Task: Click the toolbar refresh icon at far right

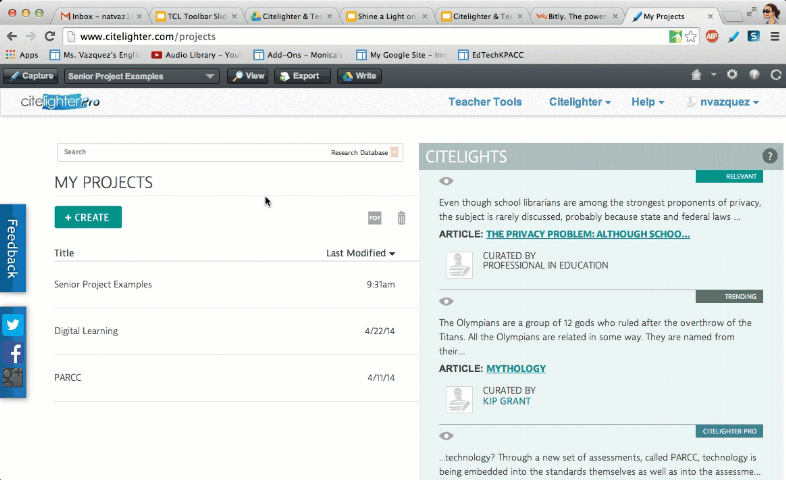Action: tap(776, 75)
